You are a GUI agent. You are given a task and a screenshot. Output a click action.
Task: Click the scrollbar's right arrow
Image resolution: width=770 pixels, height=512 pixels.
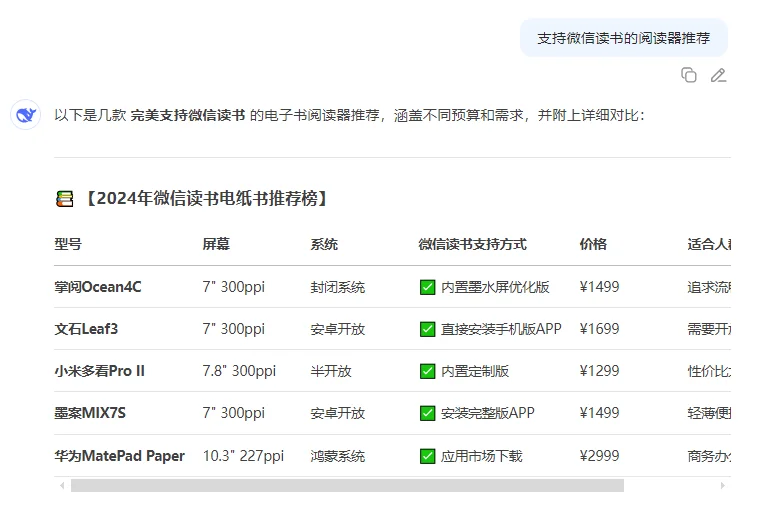pyautogui.click(x=722, y=485)
